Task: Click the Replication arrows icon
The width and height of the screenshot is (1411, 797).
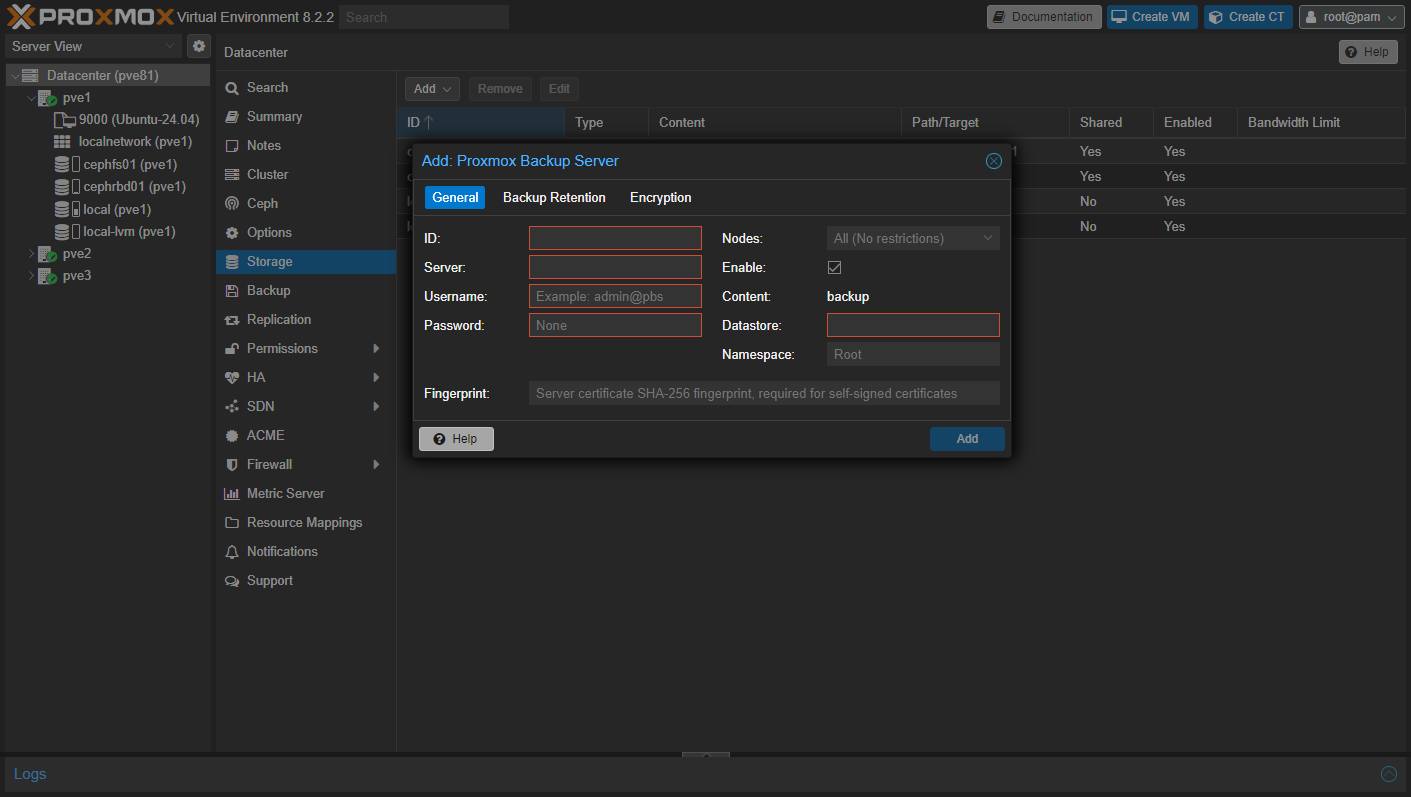Action: coord(232,320)
